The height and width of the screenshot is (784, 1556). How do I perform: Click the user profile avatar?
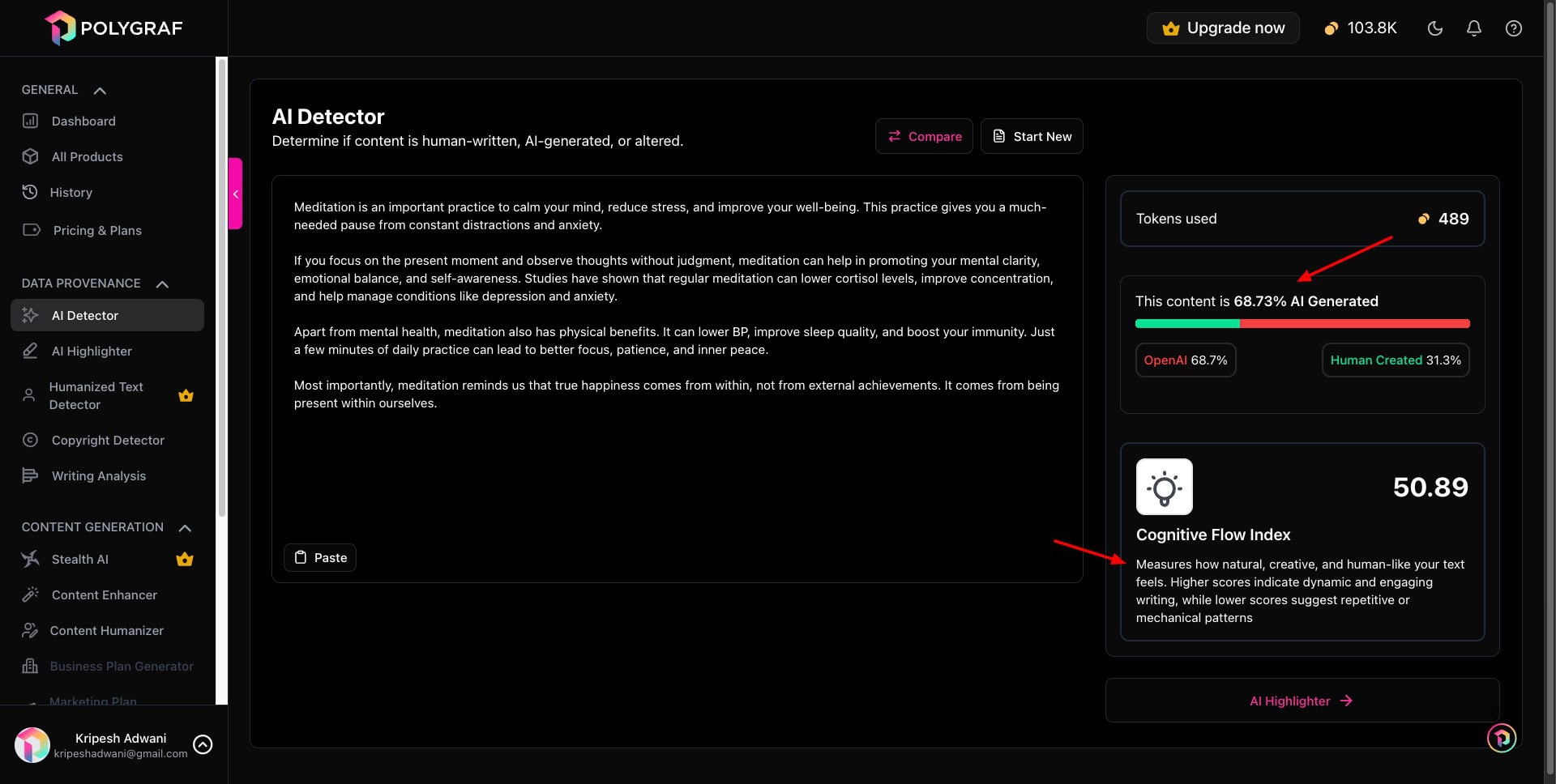point(32,745)
